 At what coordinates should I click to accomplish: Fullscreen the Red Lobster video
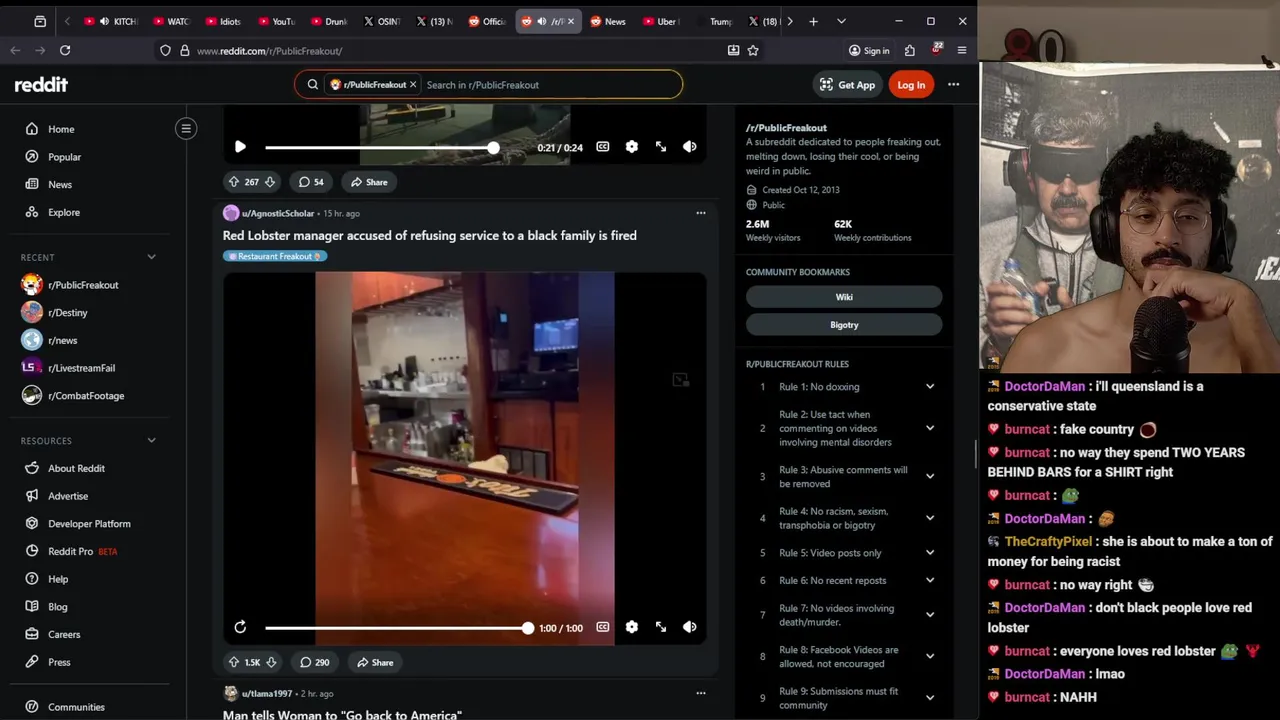661,627
